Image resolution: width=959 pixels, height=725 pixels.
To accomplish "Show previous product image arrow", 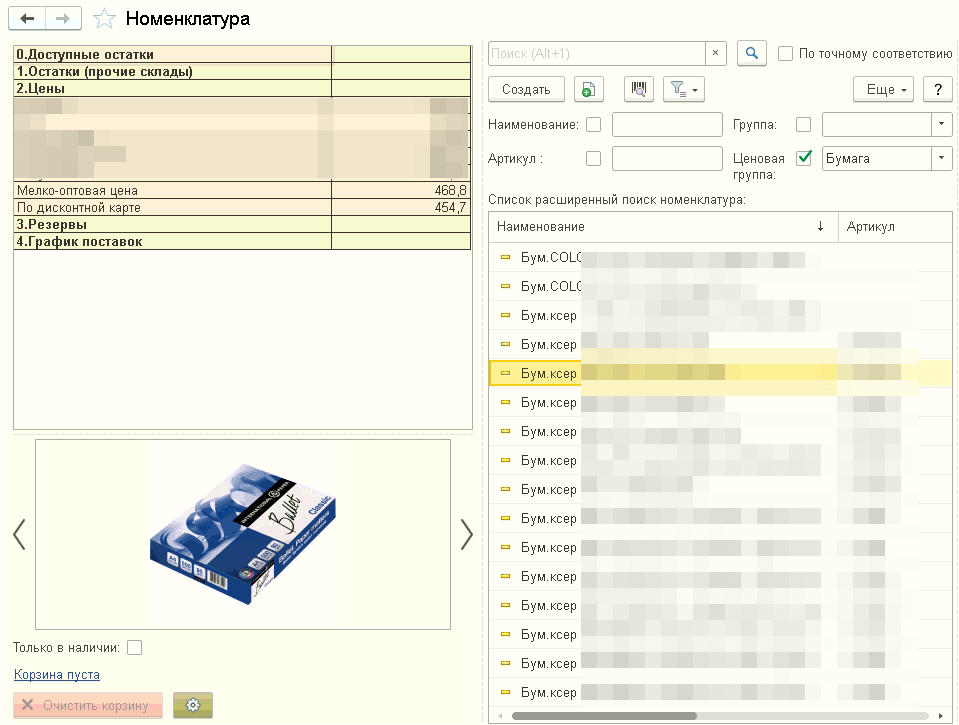I will point(19,534).
